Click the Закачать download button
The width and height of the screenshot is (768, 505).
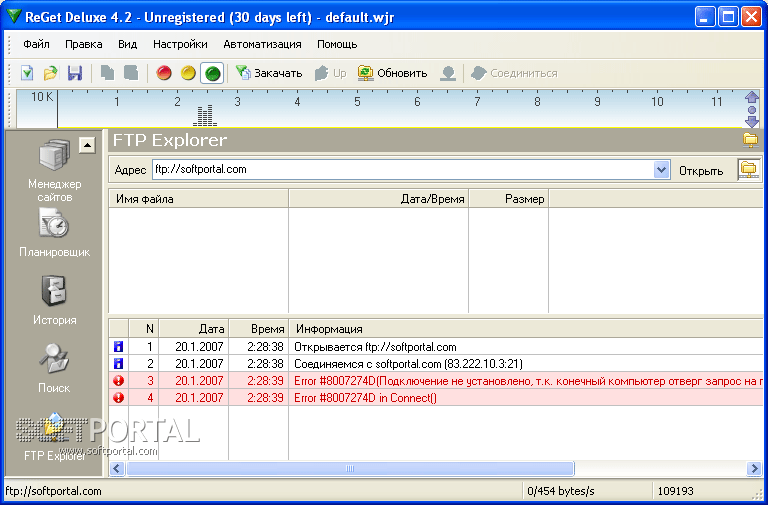coord(268,73)
